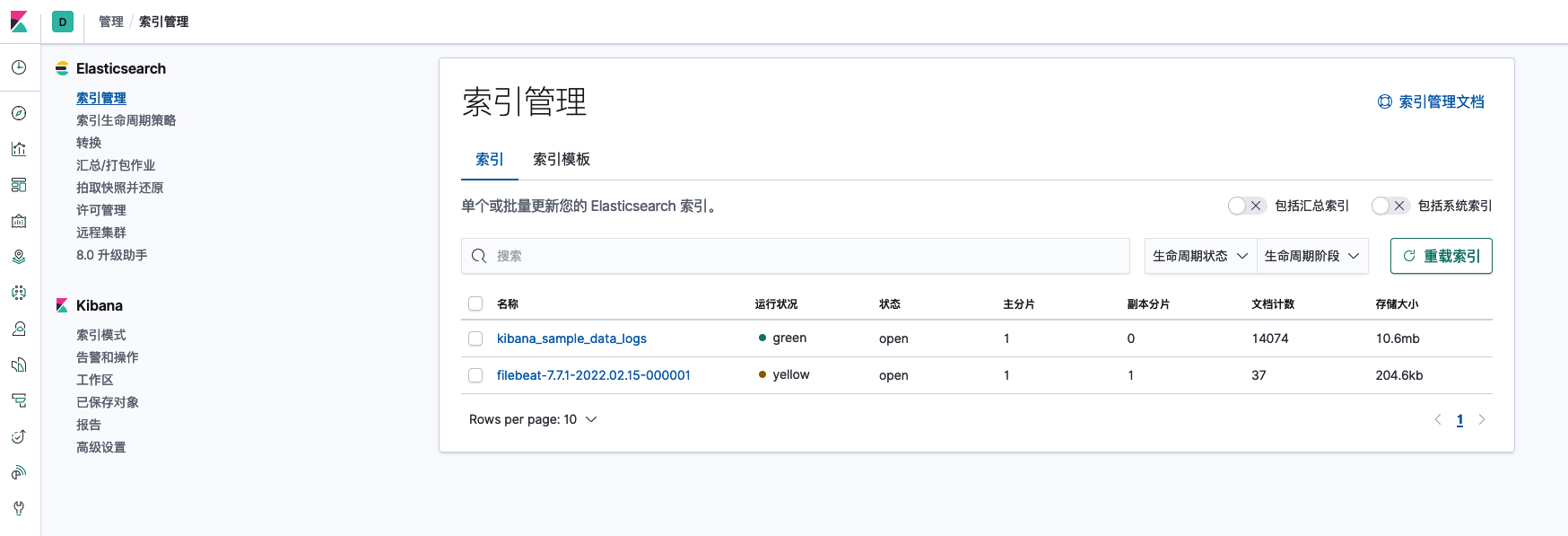Image resolution: width=1568 pixels, height=536 pixels.
Task: Toggle 包括系统索引 switch
Action: [1390, 206]
